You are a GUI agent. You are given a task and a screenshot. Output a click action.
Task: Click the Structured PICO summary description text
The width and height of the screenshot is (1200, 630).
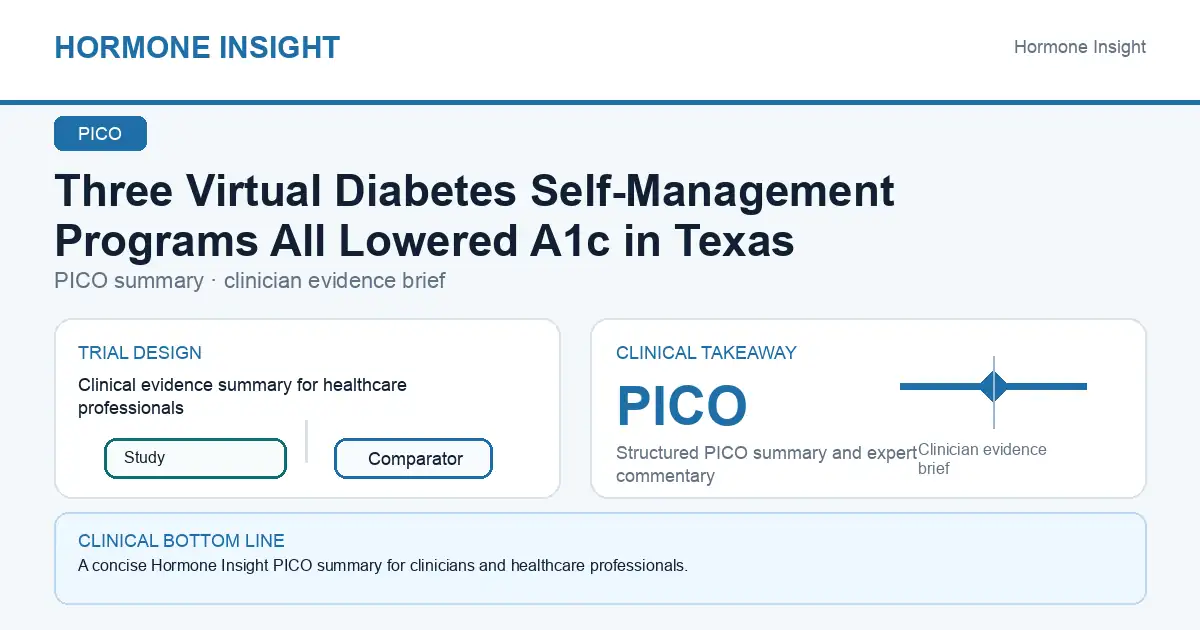coord(766,464)
